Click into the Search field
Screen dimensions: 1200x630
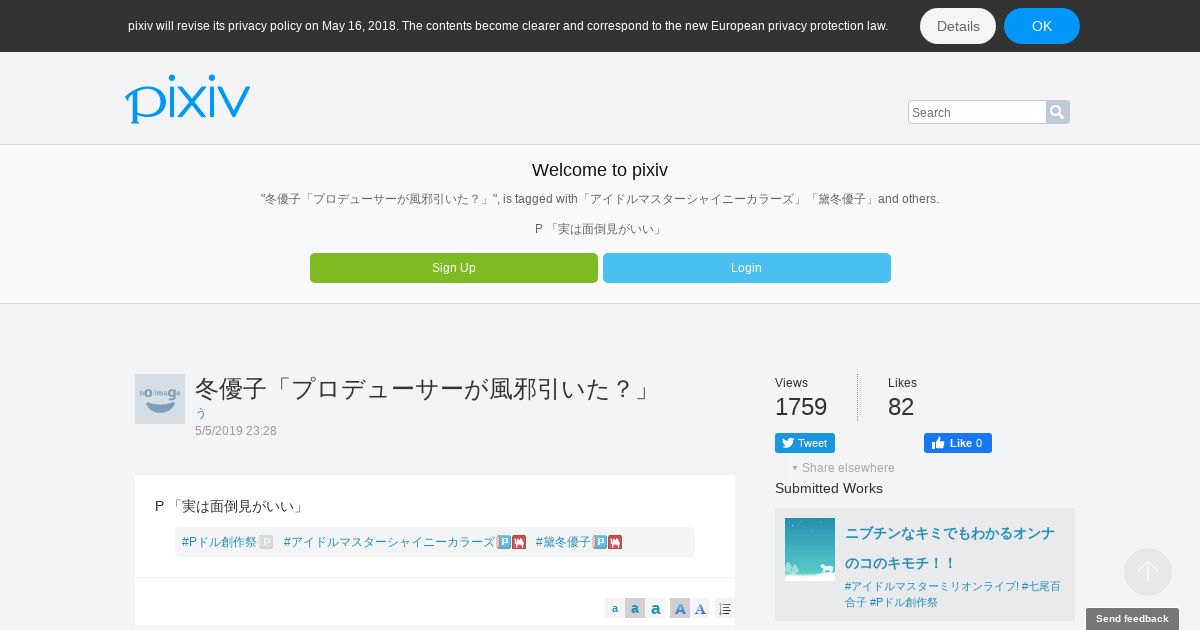[x=977, y=112]
